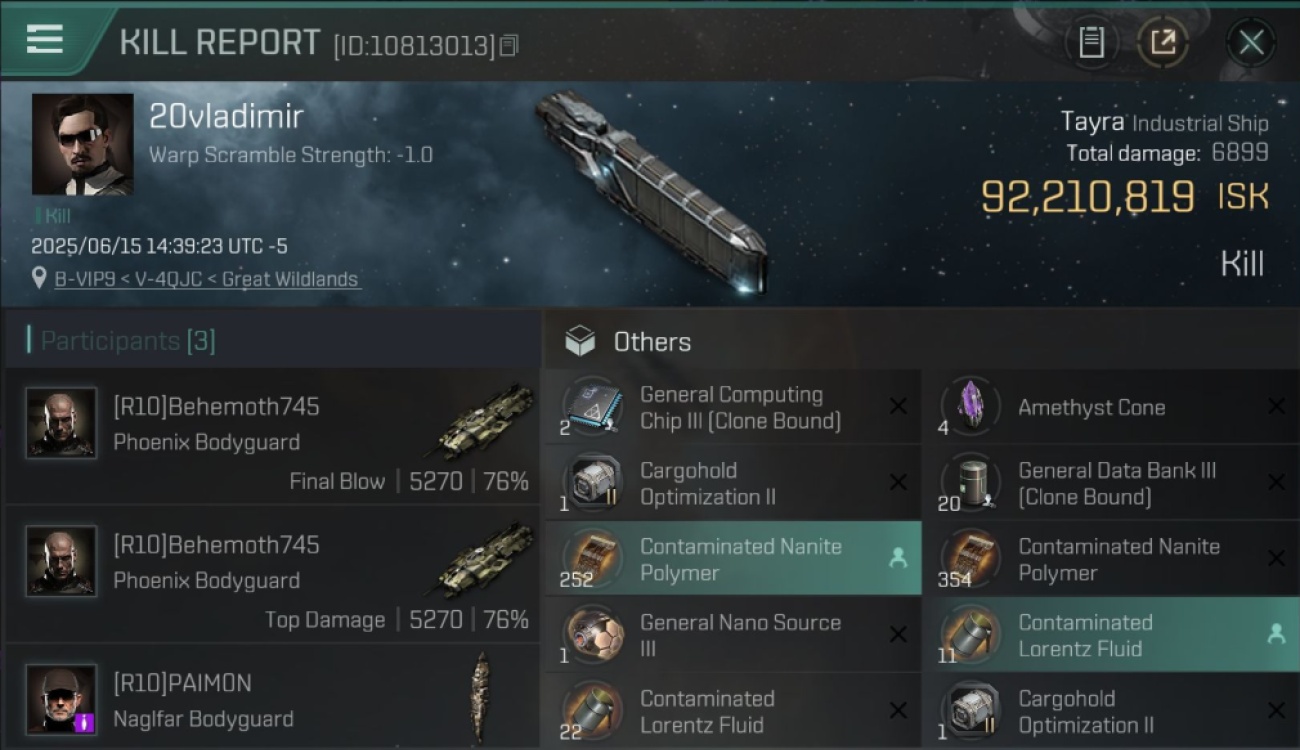
Task: Click the Tayra ship image
Action: tap(652, 192)
